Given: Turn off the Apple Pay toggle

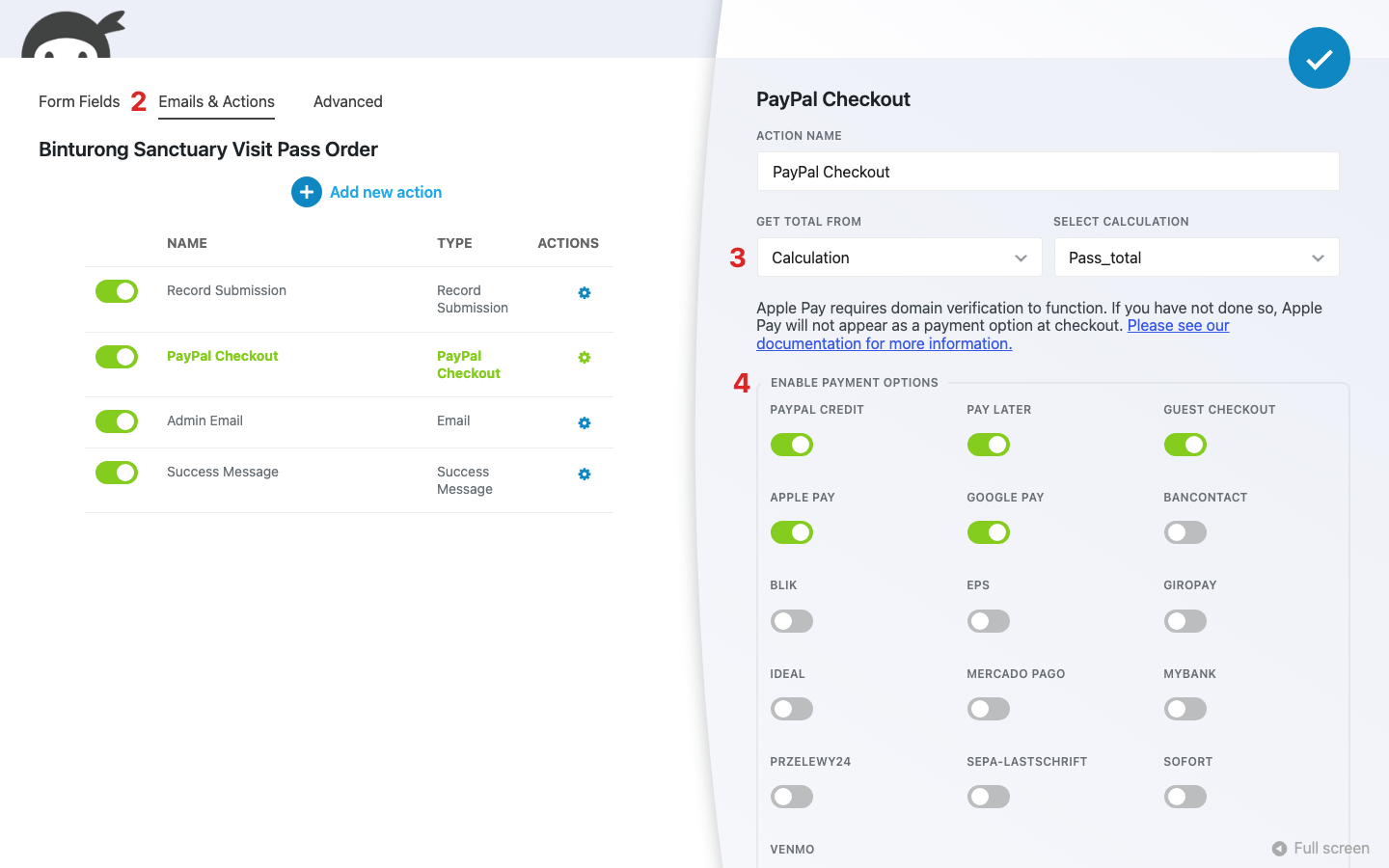Looking at the screenshot, I should click(792, 532).
